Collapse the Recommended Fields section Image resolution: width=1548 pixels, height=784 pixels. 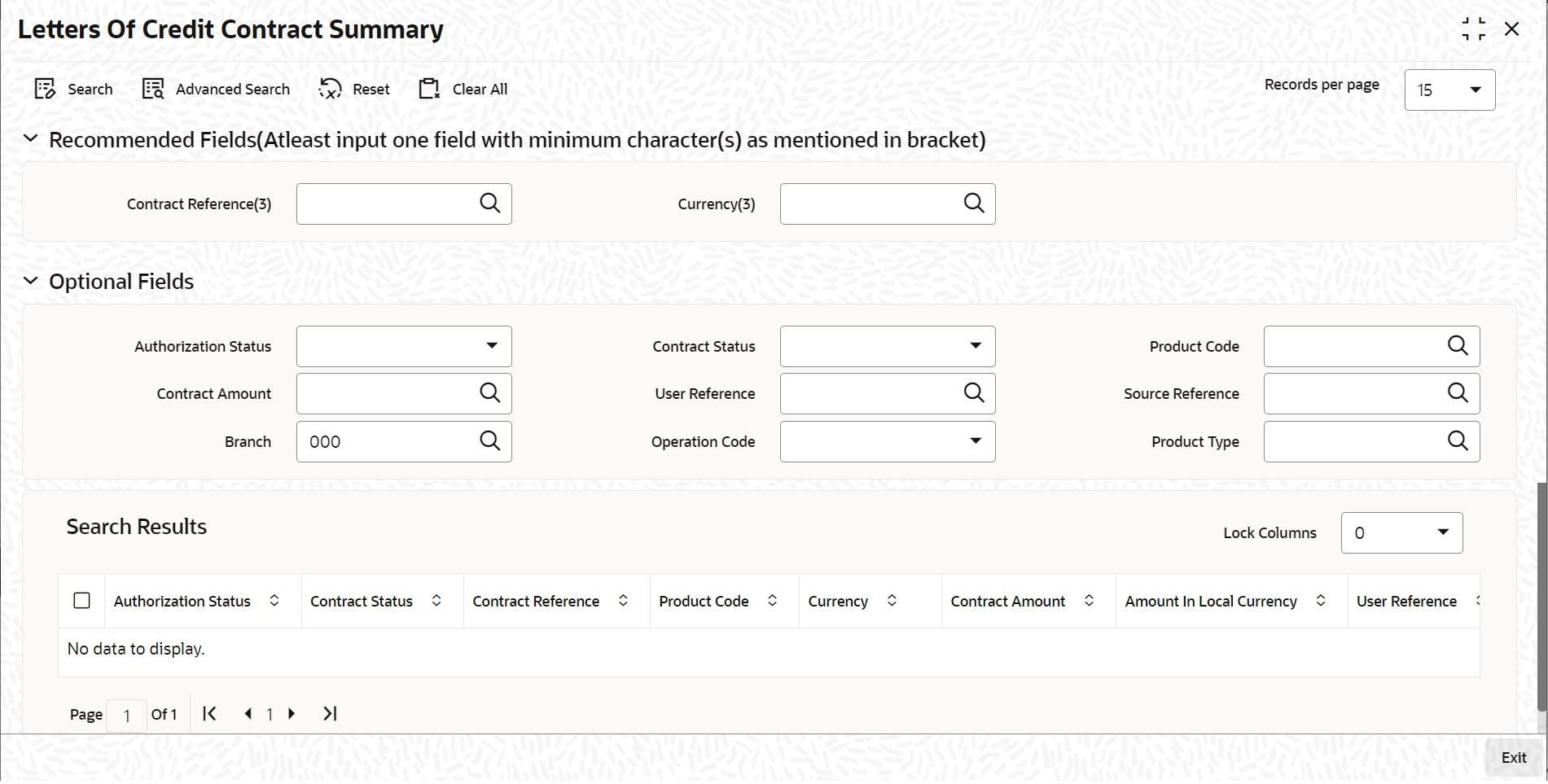[x=31, y=139]
